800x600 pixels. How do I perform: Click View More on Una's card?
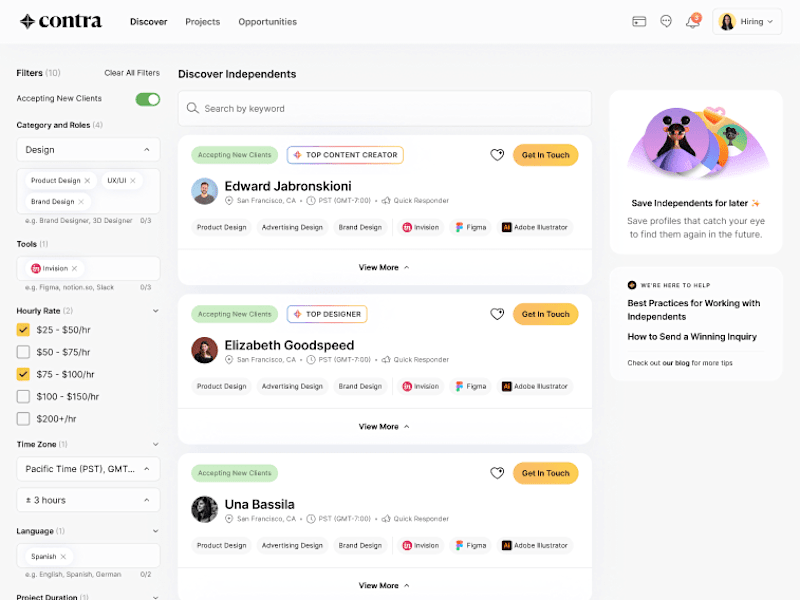tap(384, 586)
